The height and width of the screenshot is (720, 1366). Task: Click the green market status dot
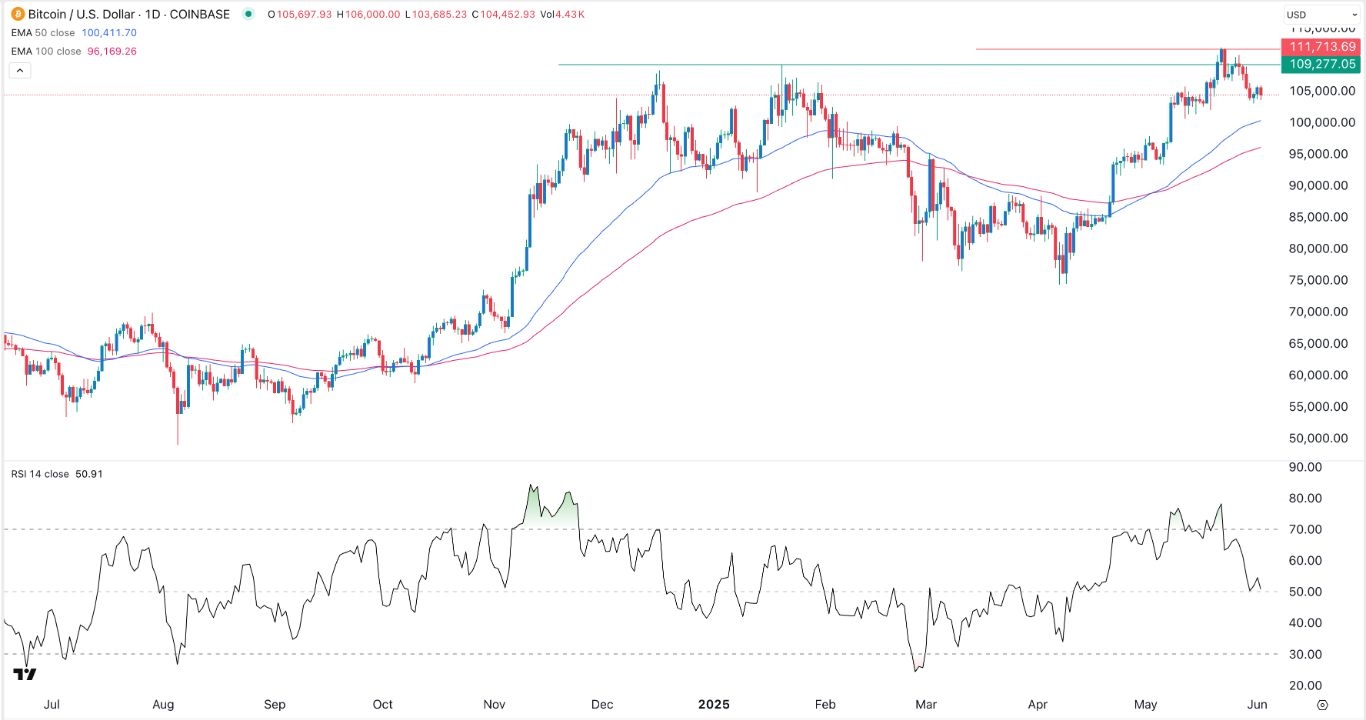point(249,15)
